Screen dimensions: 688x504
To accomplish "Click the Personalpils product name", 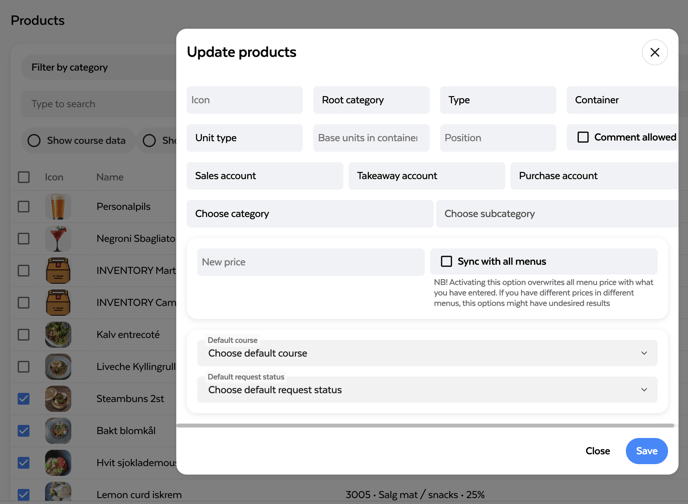I will [123, 207].
